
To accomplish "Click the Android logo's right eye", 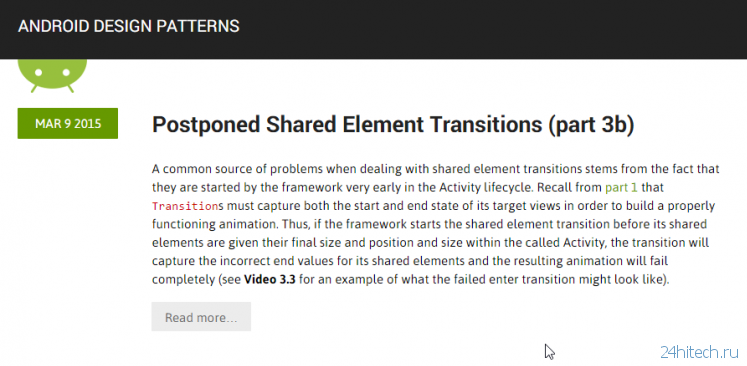I will coord(66,73).
